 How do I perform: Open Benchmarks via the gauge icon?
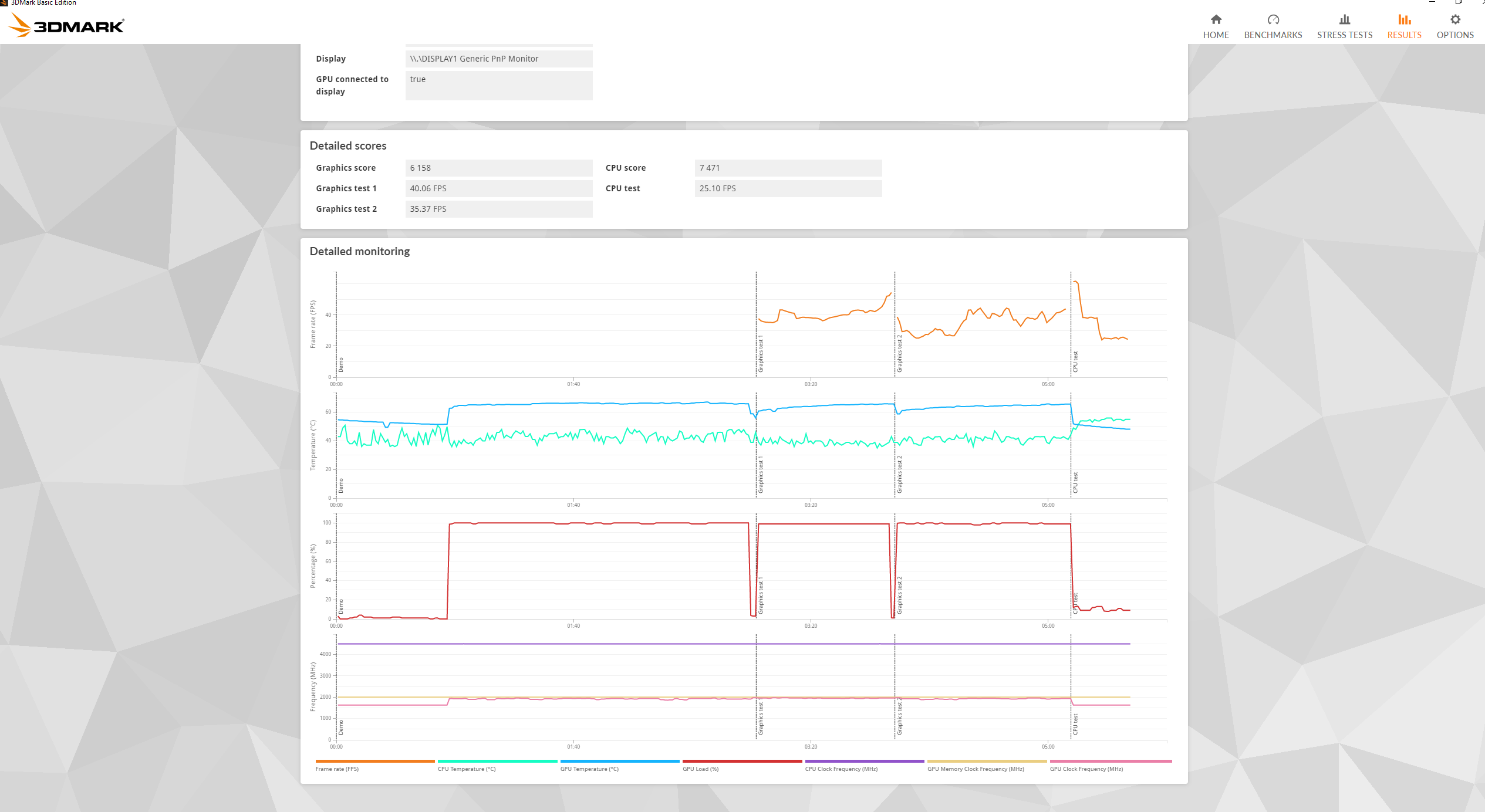click(x=1273, y=19)
